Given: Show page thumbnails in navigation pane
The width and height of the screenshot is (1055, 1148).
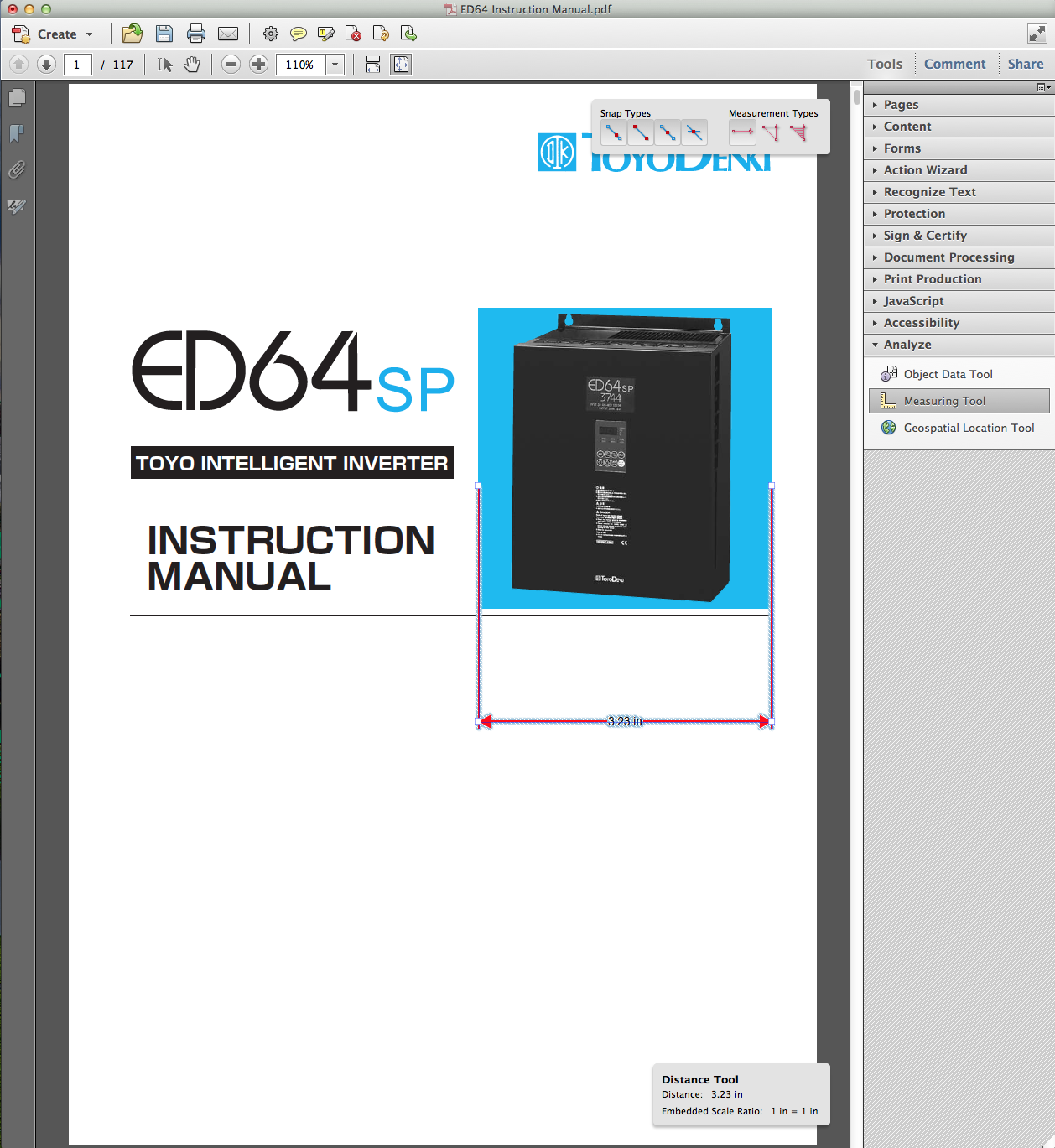Looking at the screenshot, I should click(x=17, y=98).
